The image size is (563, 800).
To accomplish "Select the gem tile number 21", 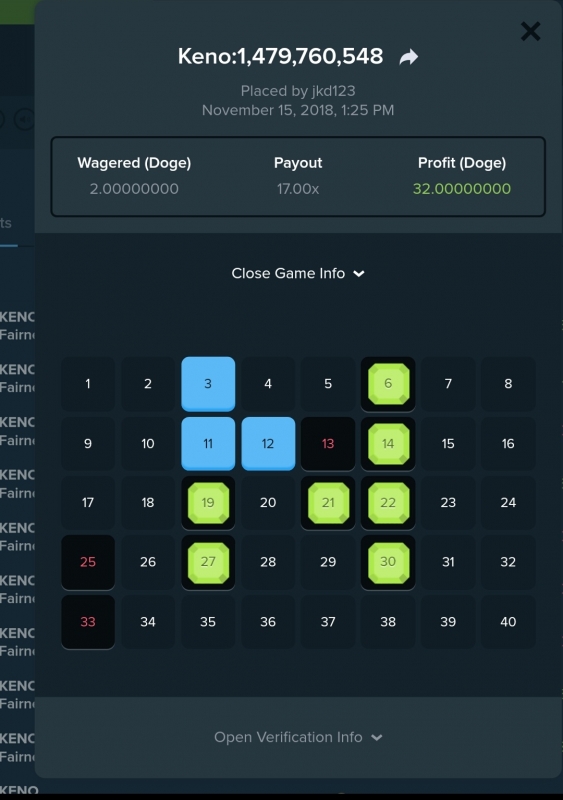I will 328,503.
